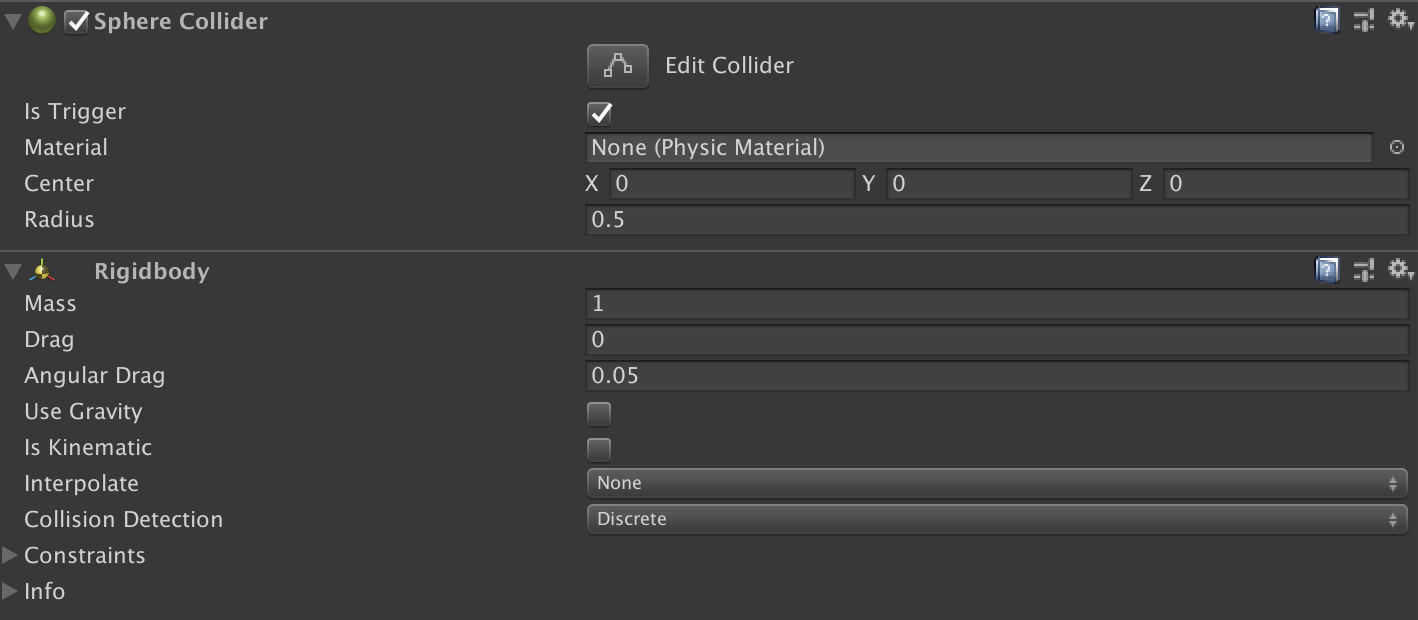
Task: Enable Is Kinematic
Action: tap(598, 448)
